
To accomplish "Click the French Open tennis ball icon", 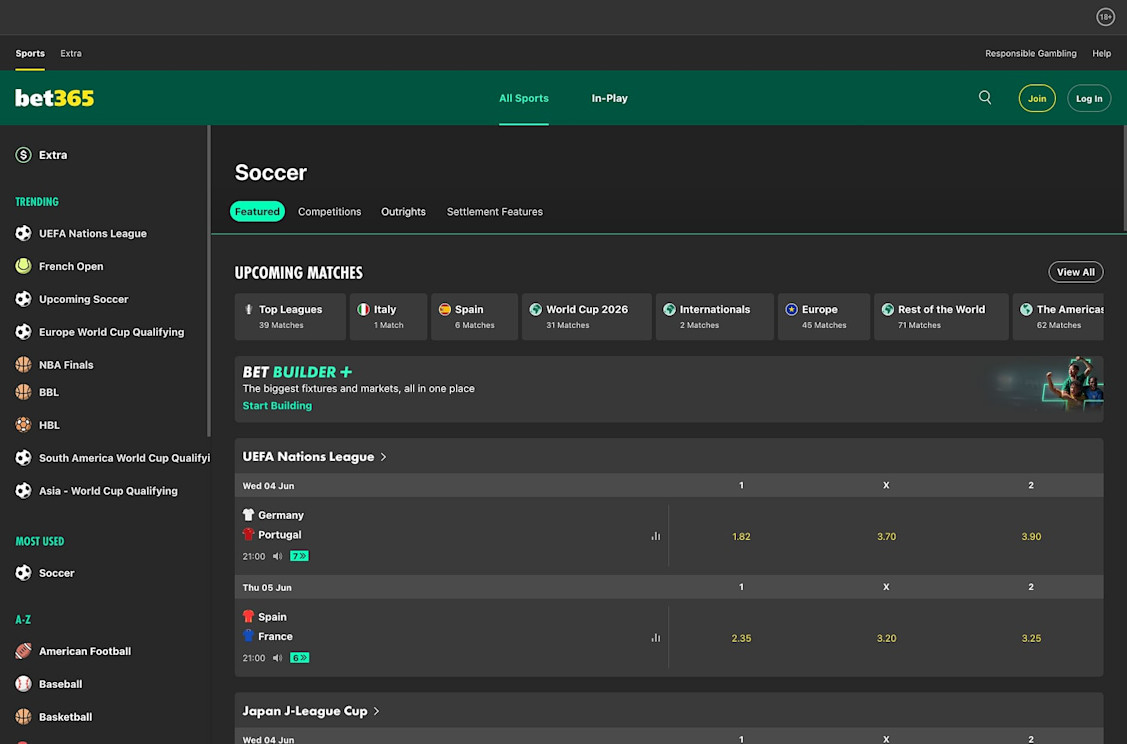I will pos(24,266).
